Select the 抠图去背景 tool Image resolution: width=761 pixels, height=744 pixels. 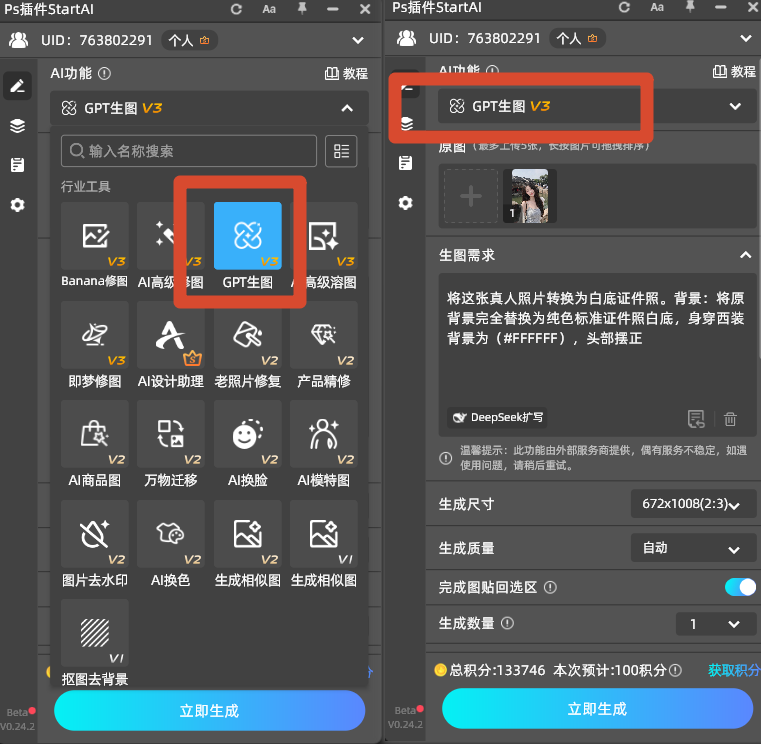click(95, 633)
